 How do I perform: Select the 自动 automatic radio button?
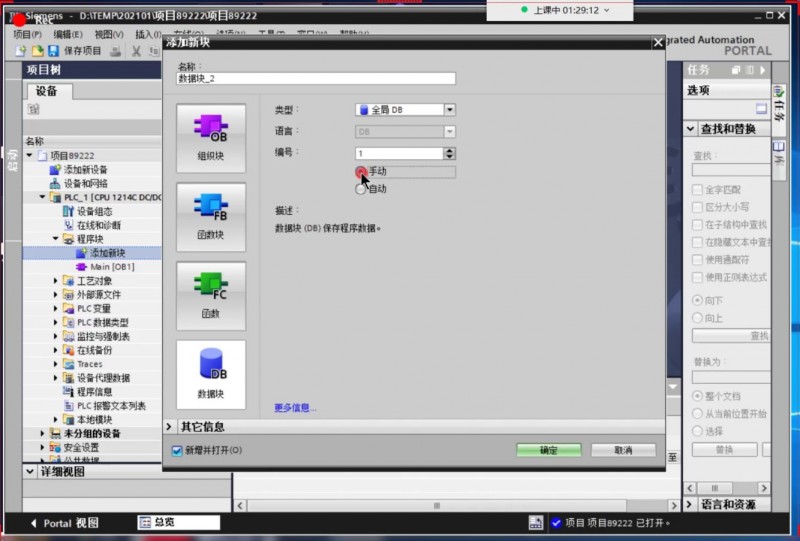[361, 189]
